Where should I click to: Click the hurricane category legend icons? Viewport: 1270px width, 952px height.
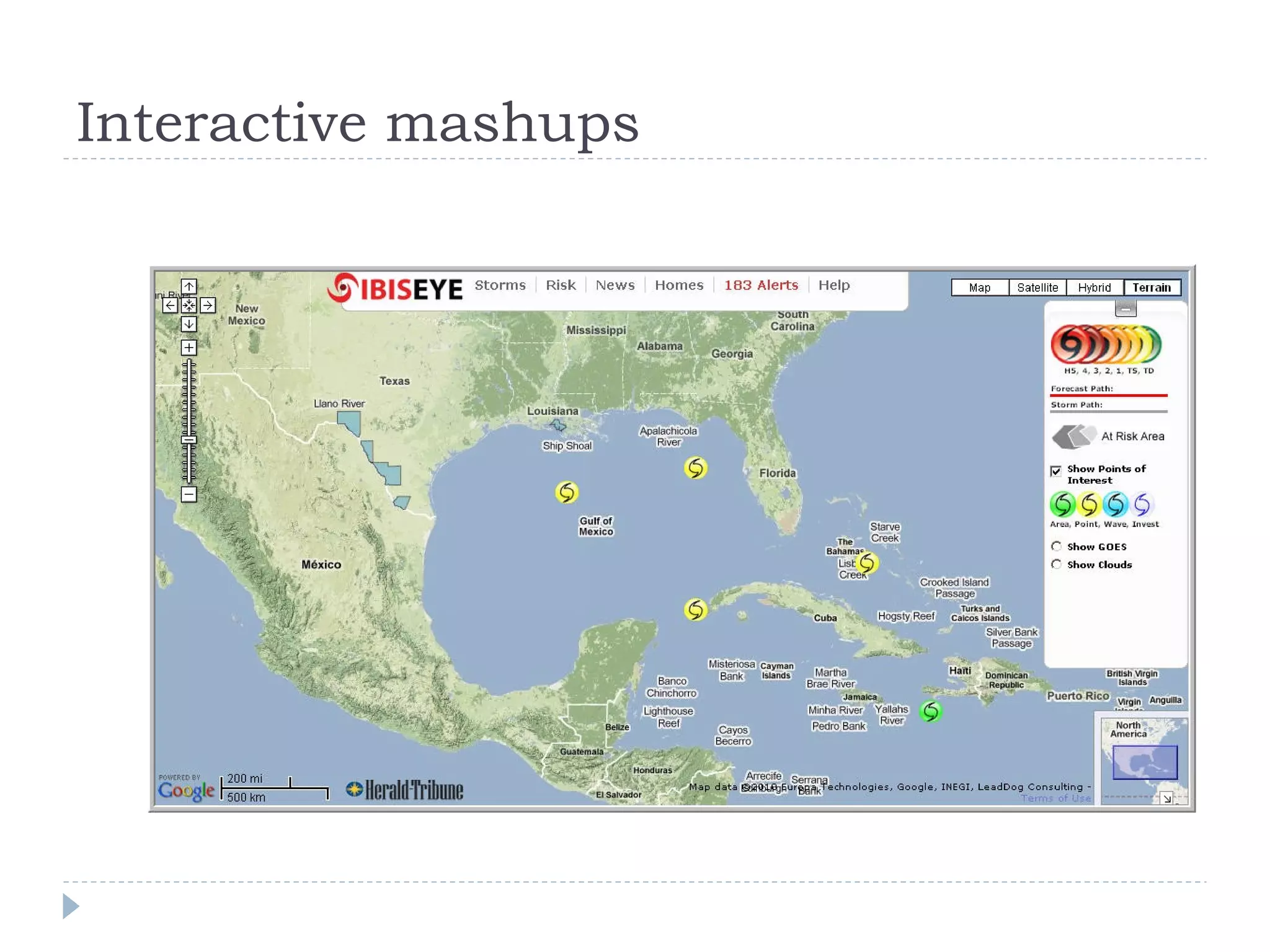(1106, 344)
